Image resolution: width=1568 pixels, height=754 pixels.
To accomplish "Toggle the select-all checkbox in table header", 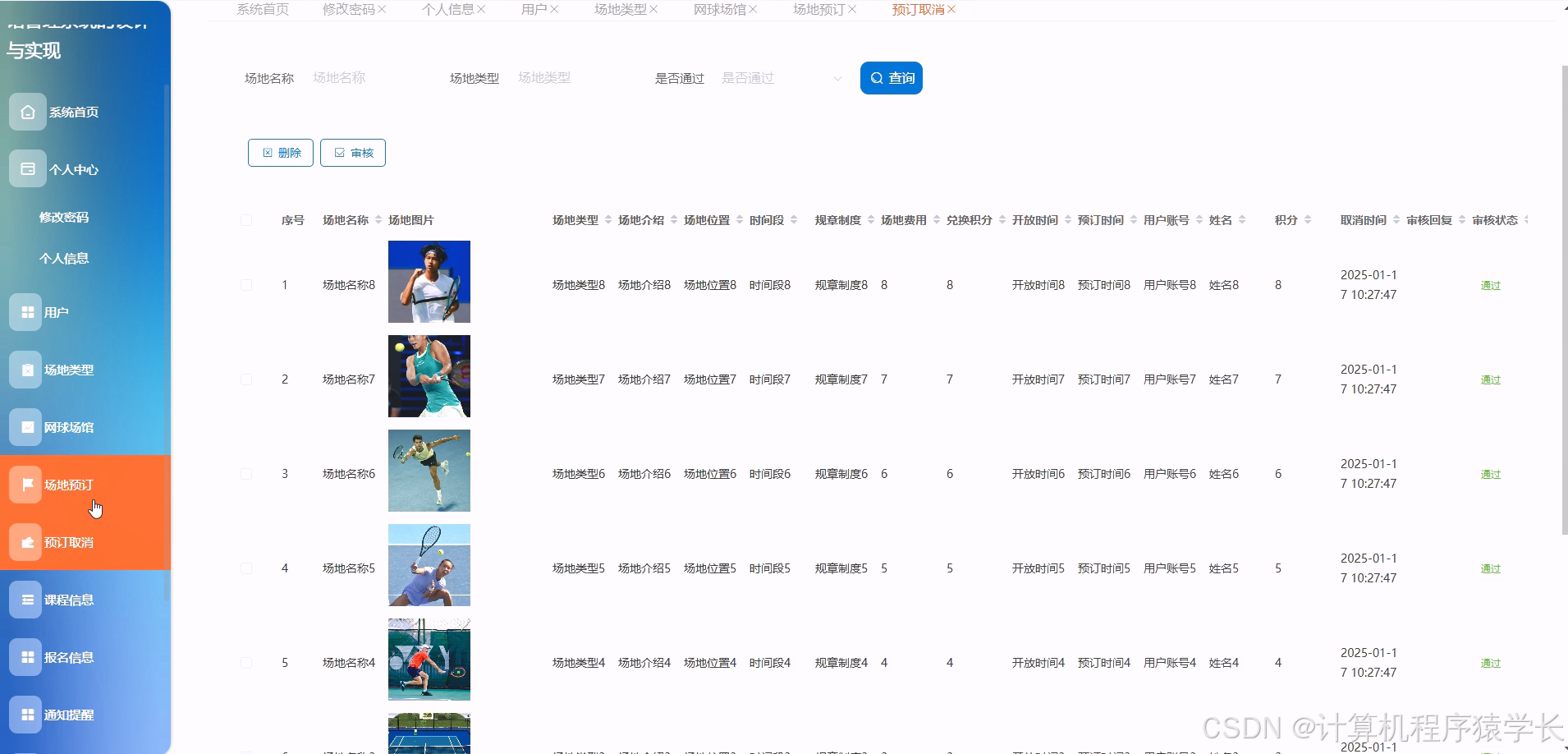I will pyautogui.click(x=246, y=219).
